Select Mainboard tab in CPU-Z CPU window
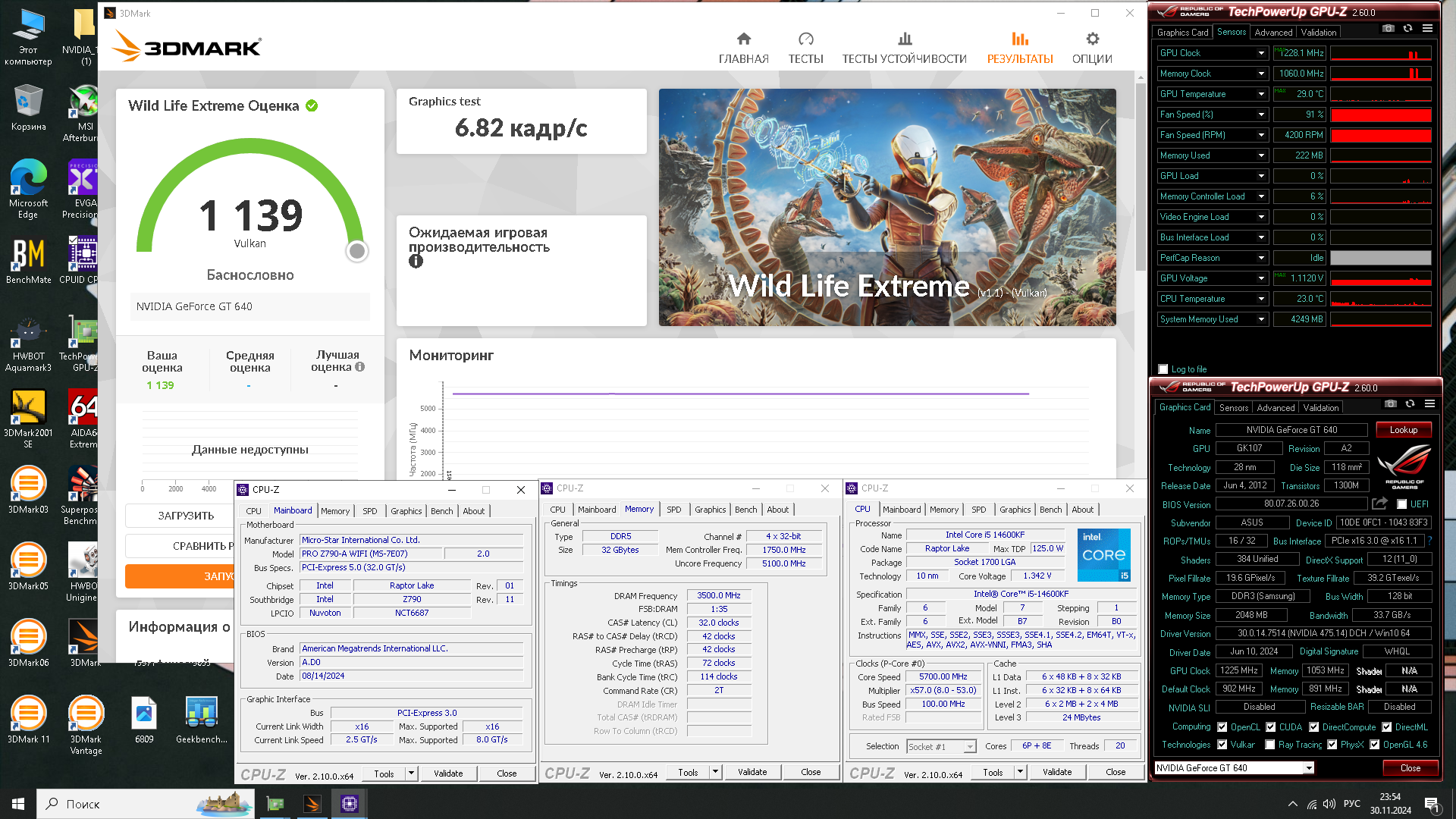This screenshot has height=819, width=1456. point(901,510)
